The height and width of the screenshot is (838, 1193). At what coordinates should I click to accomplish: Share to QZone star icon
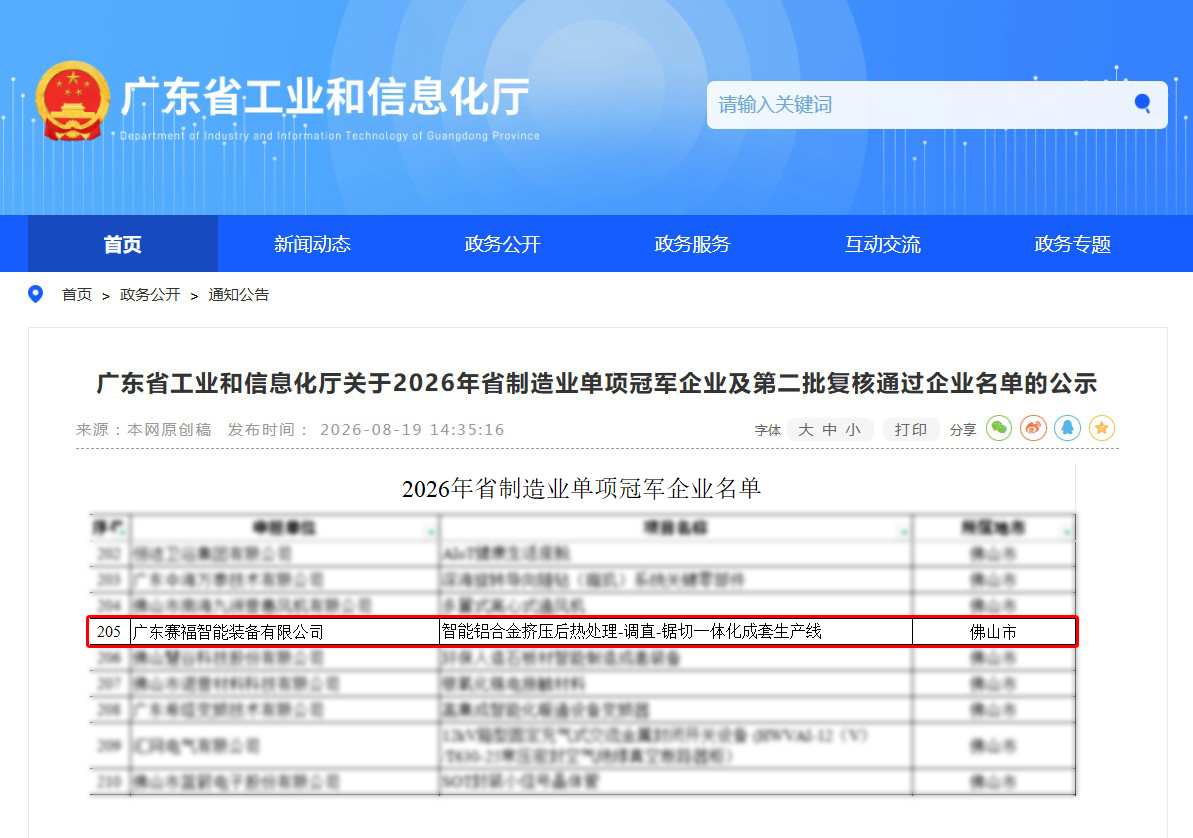coord(1102,429)
